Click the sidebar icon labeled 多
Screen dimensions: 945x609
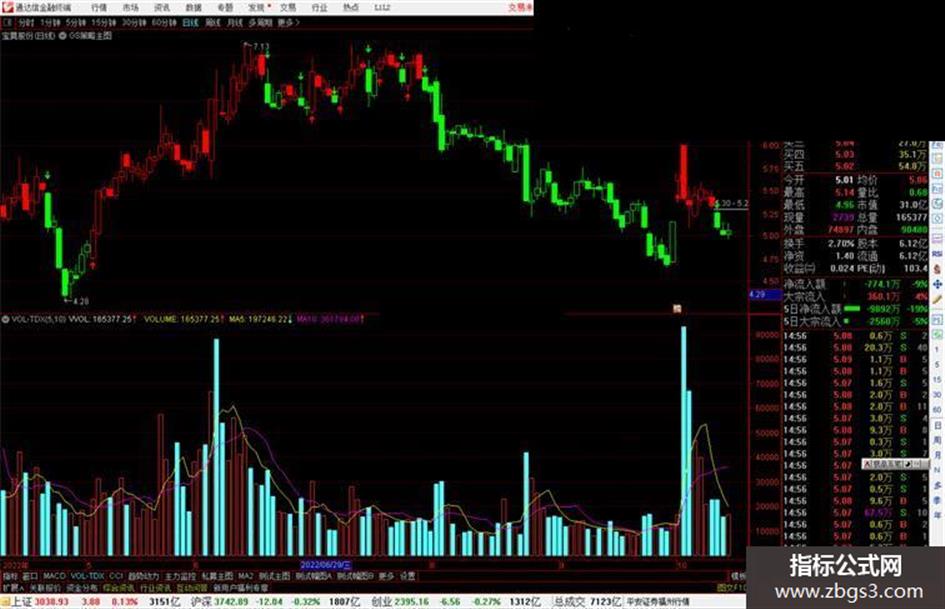tap(937, 485)
